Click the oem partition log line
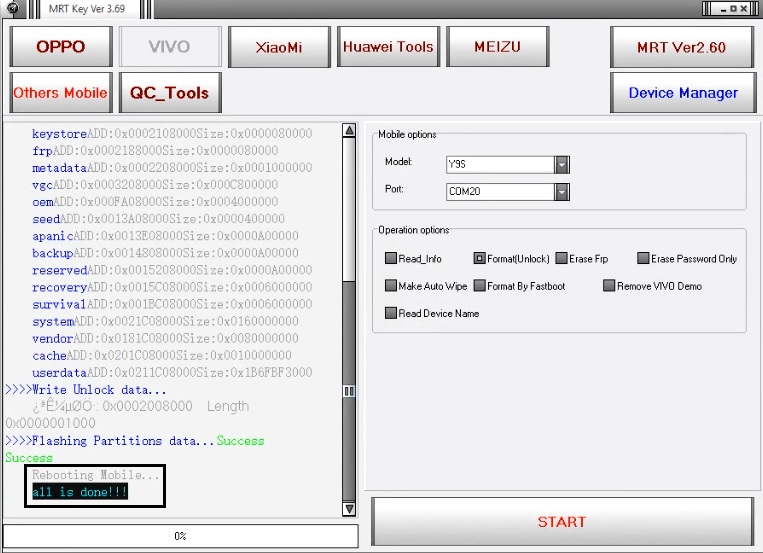This screenshot has height=553, width=763. tap(155, 202)
